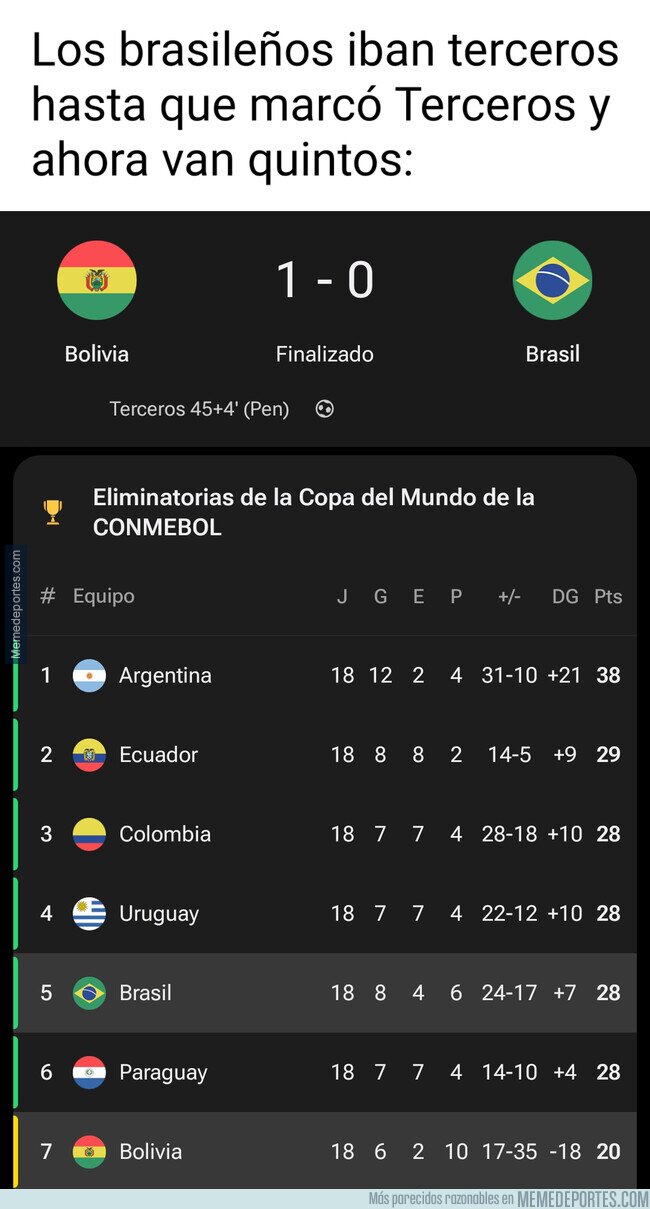Select the Argentina team name

point(165,676)
